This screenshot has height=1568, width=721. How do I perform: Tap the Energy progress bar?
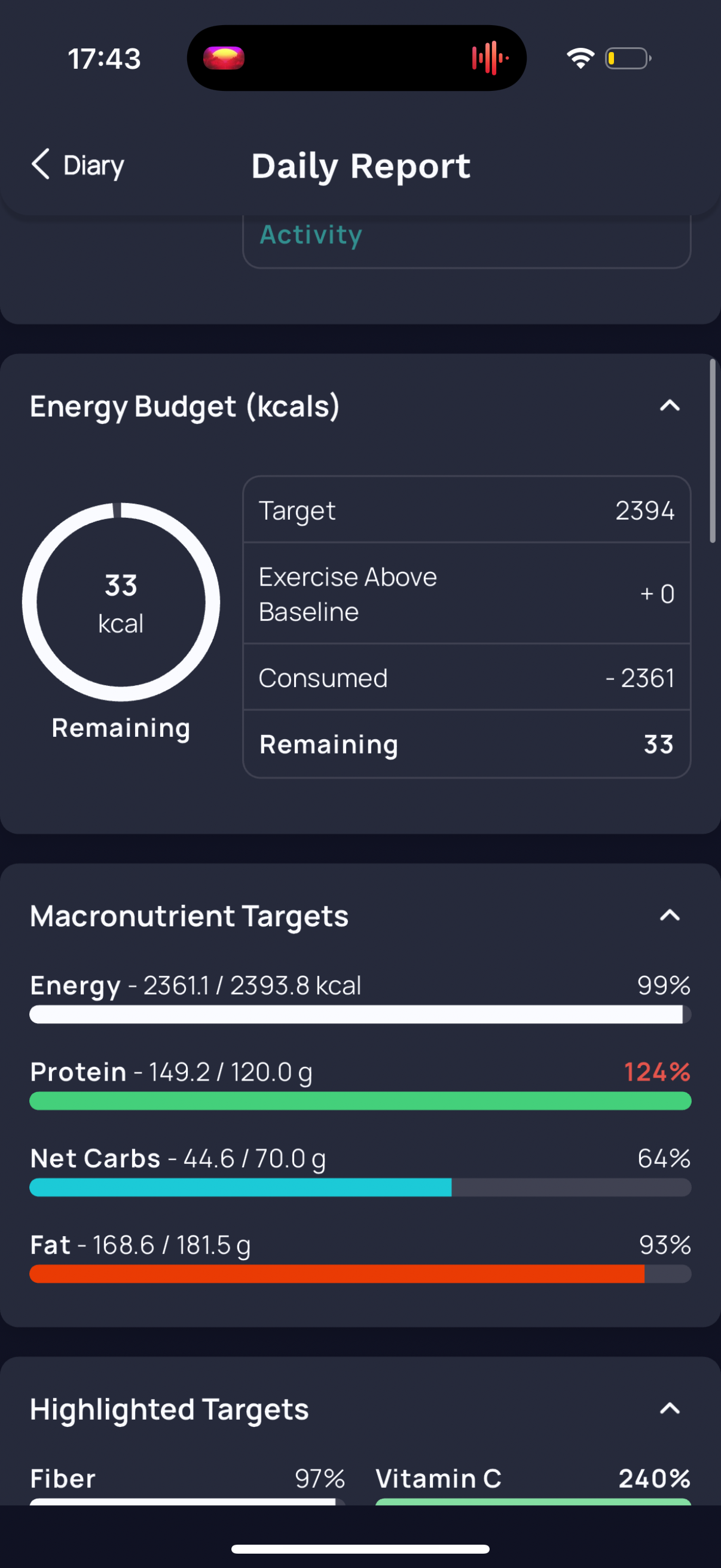[360, 1014]
